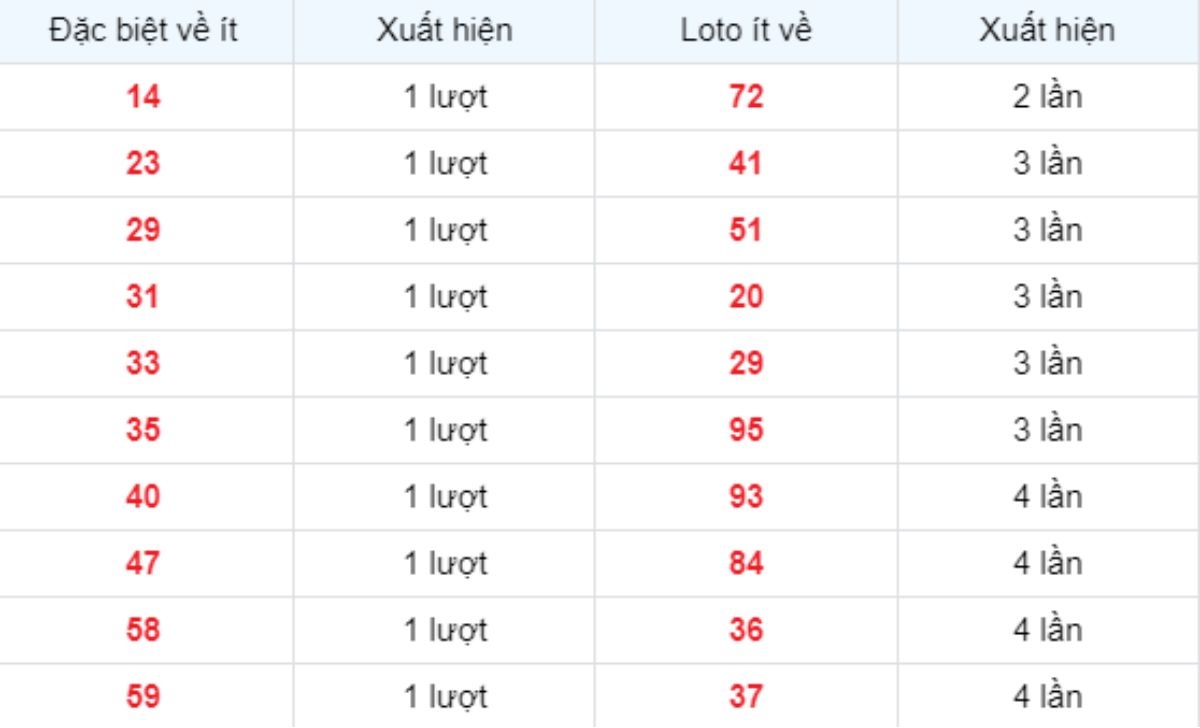Viewport: 1200px width, 728px height.
Task: Choose loto number 20
Action: click(746, 297)
